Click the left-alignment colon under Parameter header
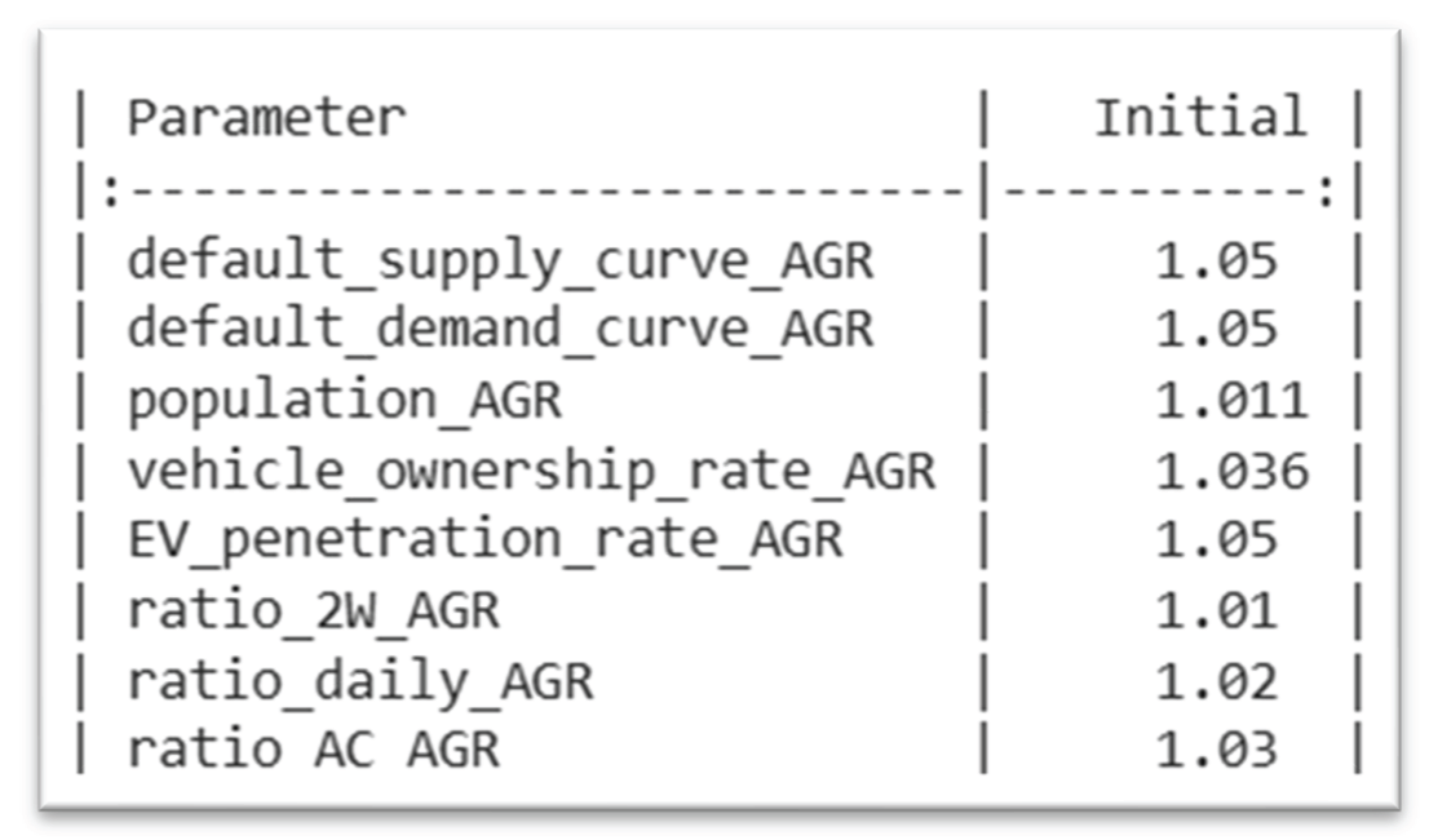 point(110,193)
